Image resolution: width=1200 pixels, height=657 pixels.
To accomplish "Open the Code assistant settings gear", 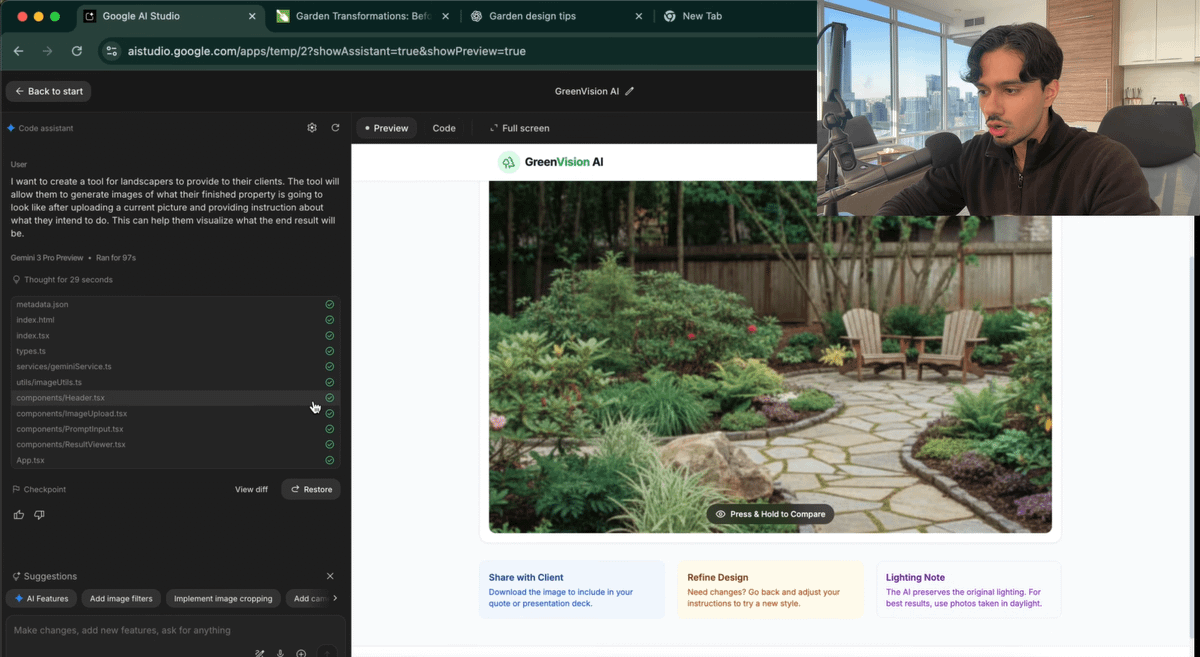I will pos(312,128).
